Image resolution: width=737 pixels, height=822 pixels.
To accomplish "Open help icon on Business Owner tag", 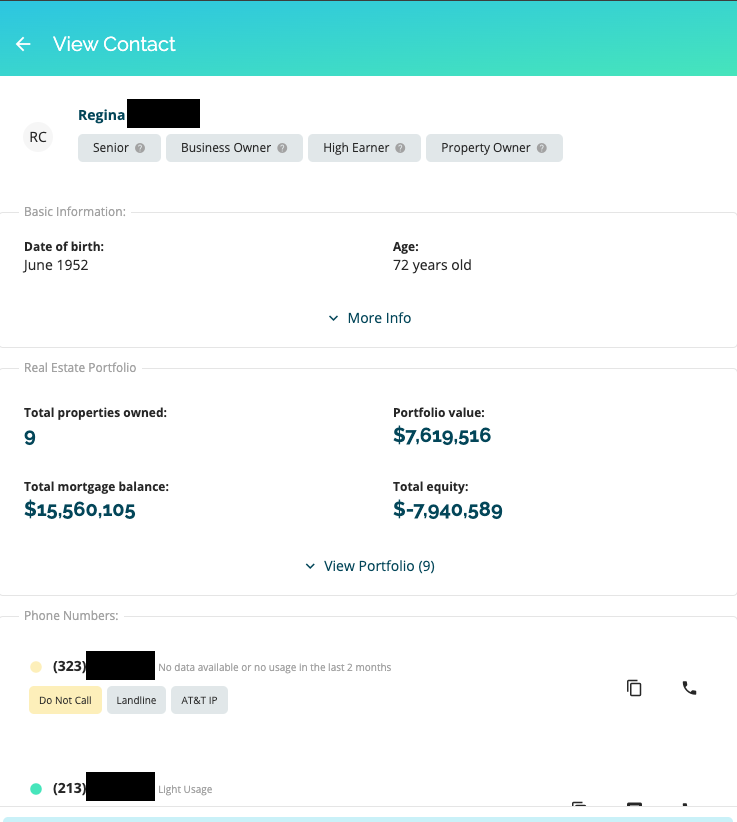I will pos(282,148).
